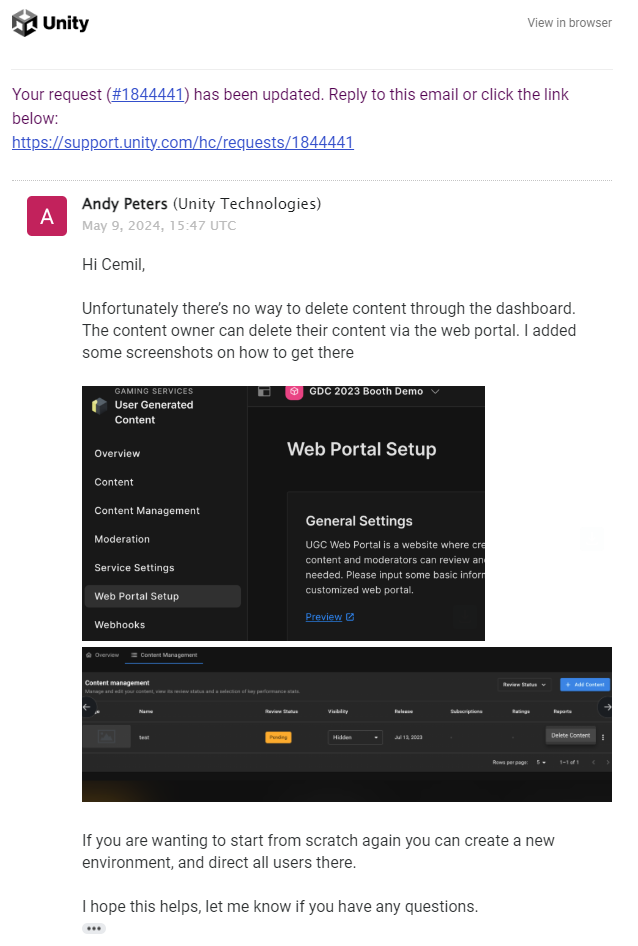
Task: Click the three-dot menu beside Delete Content
Action: tap(603, 737)
